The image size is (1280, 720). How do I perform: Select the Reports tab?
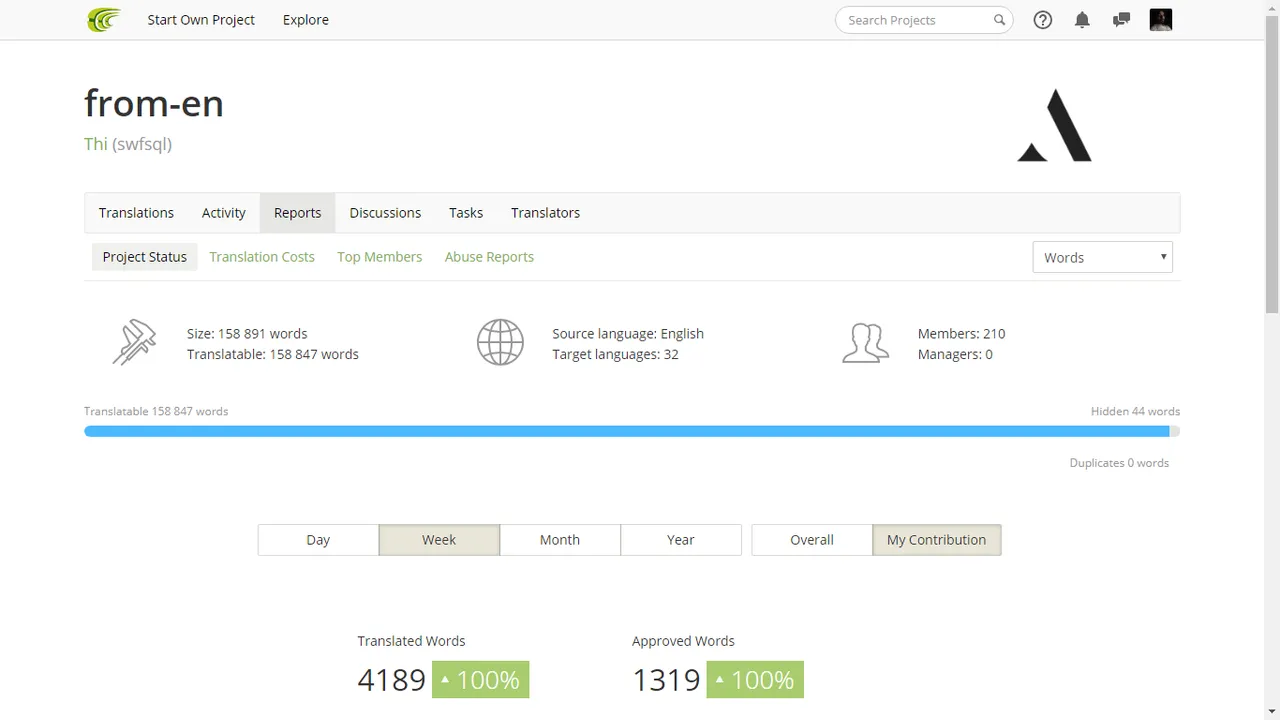pos(298,213)
